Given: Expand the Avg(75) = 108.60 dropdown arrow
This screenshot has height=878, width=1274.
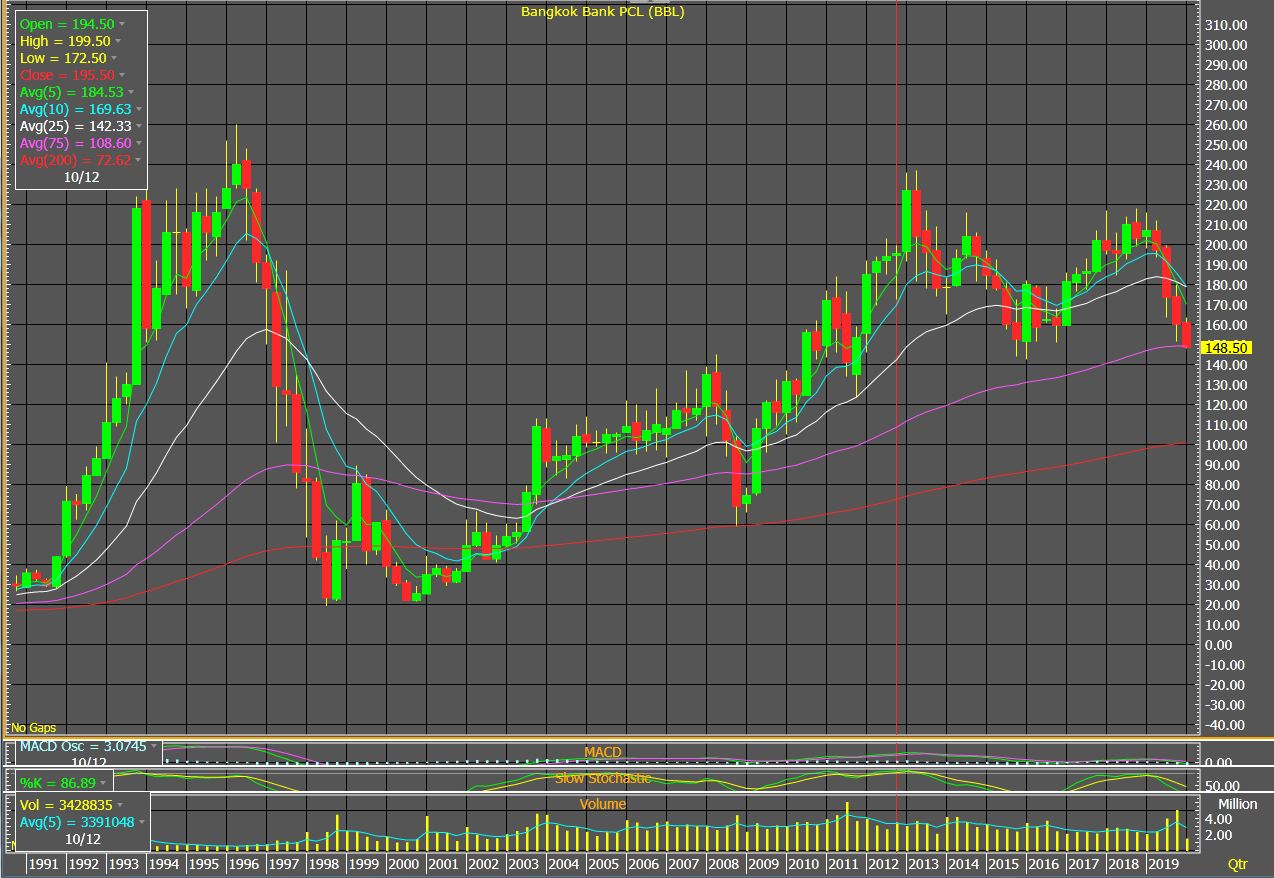Looking at the screenshot, I should (x=137, y=143).
